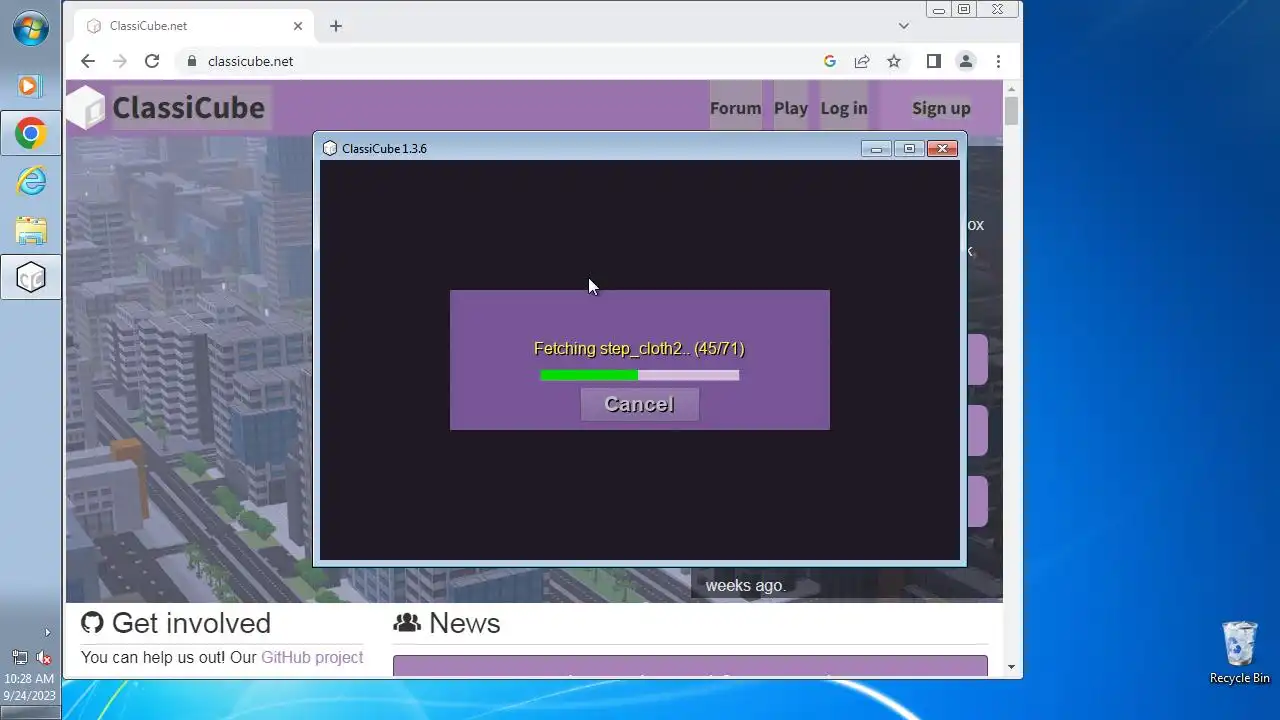Viewport: 1280px width, 720px height.
Task: Open the GitHub project link
Action: [312, 657]
